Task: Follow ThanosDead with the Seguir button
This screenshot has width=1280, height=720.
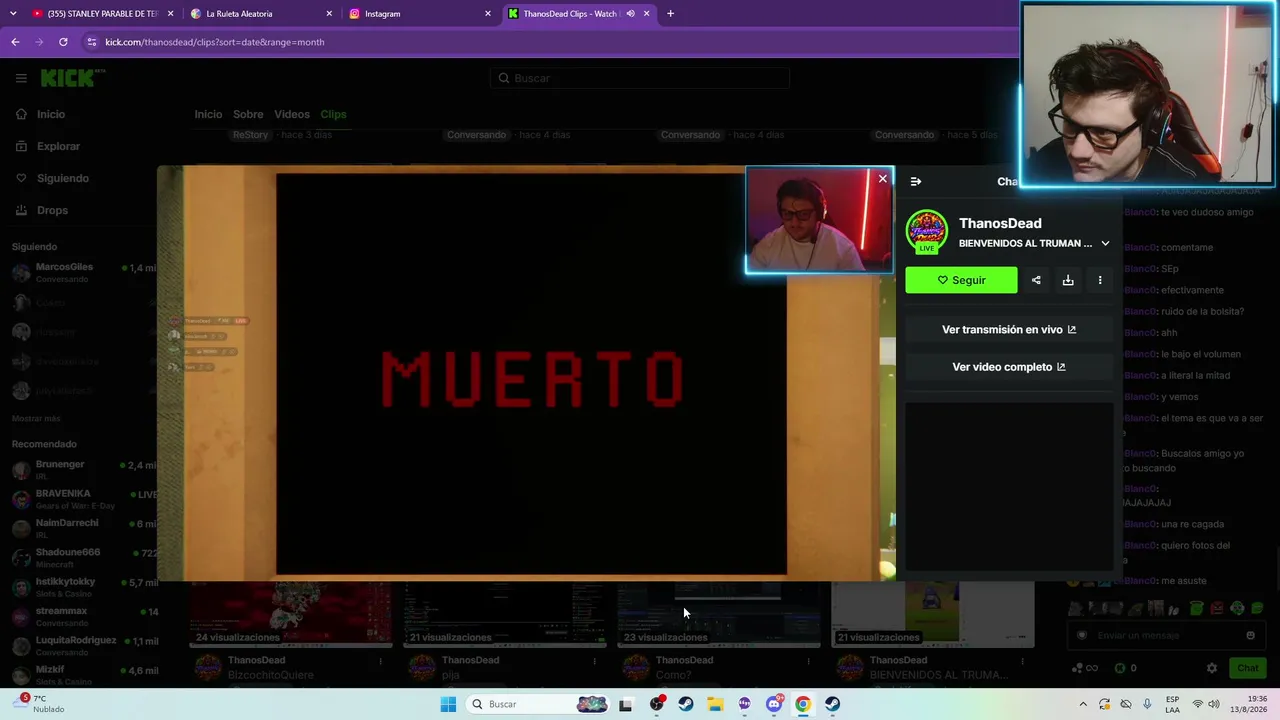Action: [961, 280]
